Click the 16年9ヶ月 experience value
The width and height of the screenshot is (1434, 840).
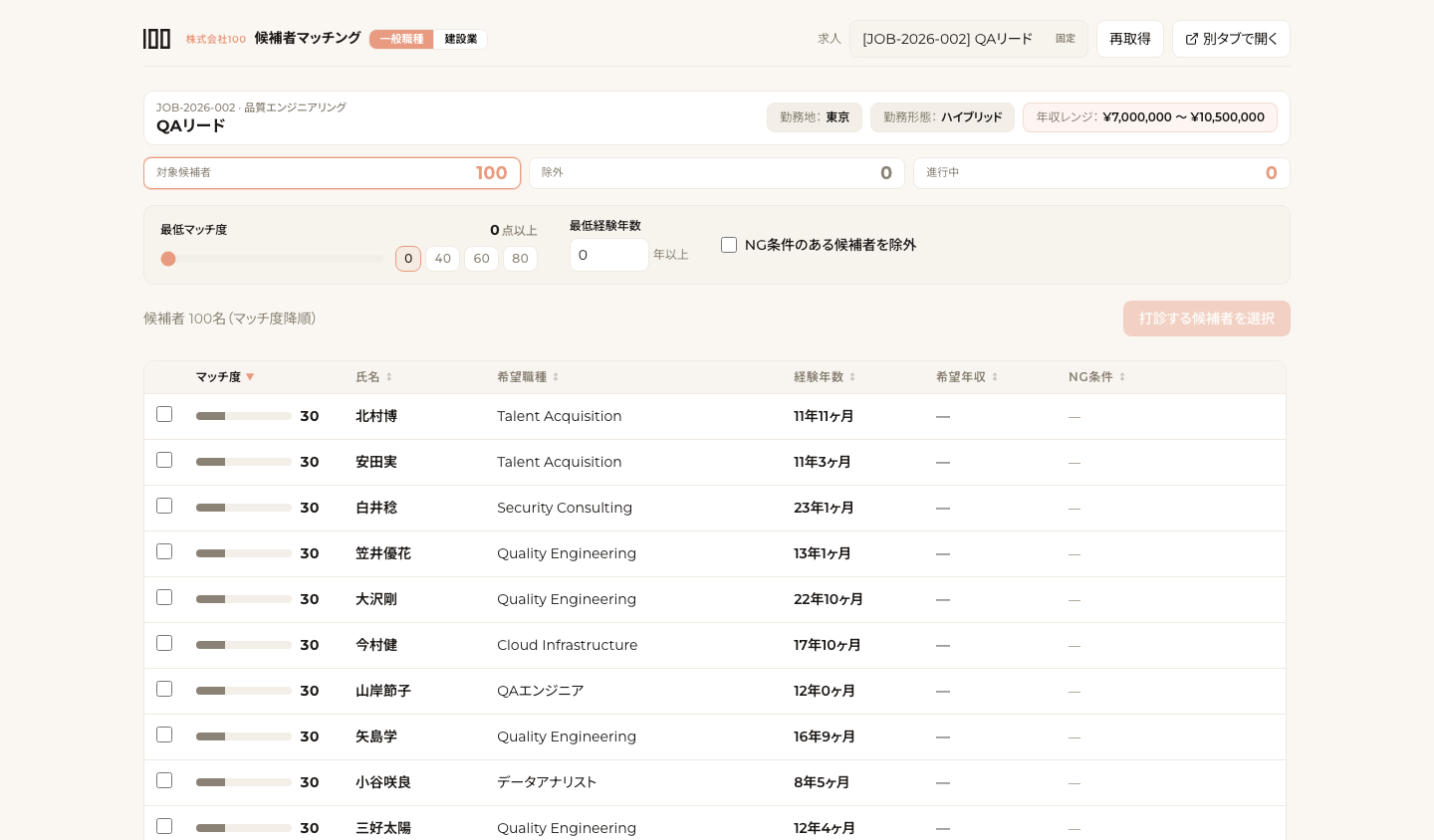(x=825, y=736)
